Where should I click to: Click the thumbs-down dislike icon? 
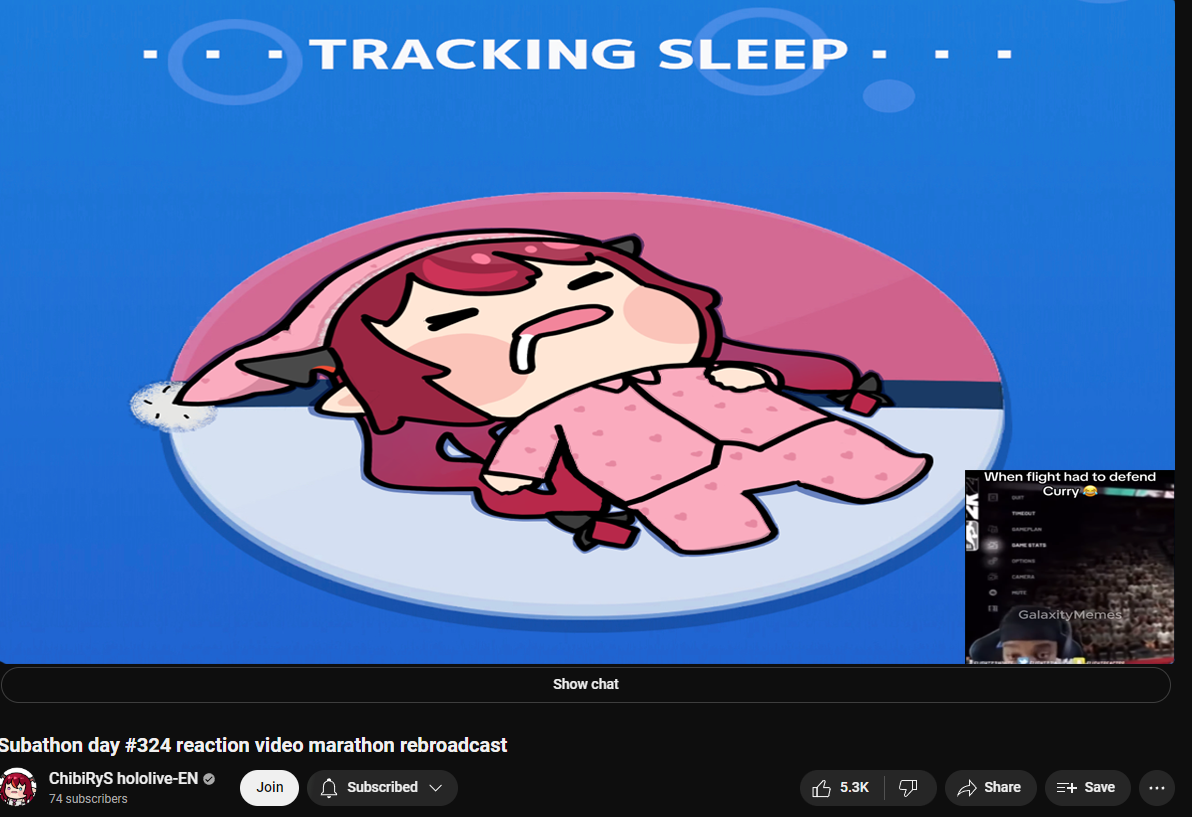click(908, 788)
